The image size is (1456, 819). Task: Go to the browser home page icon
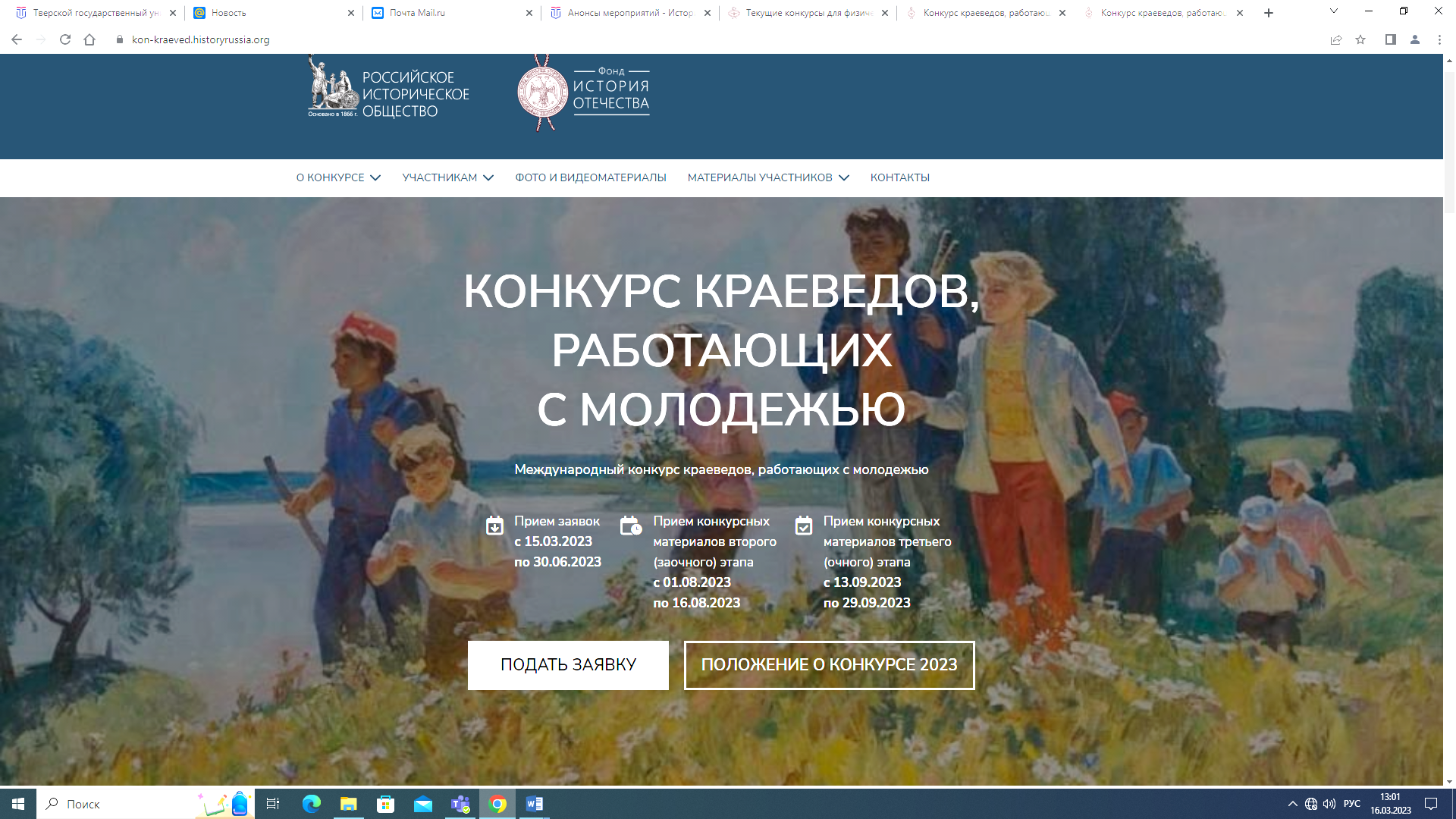click(x=89, y=39)
